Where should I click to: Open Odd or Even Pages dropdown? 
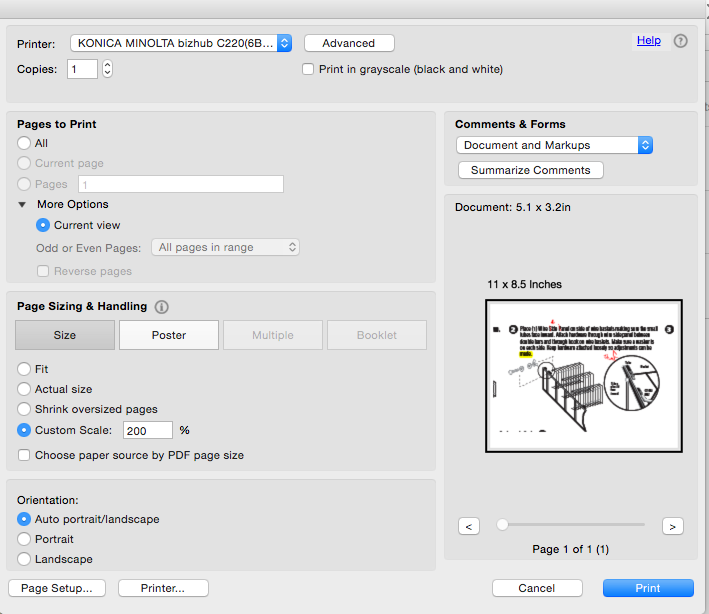coord(225,247)
